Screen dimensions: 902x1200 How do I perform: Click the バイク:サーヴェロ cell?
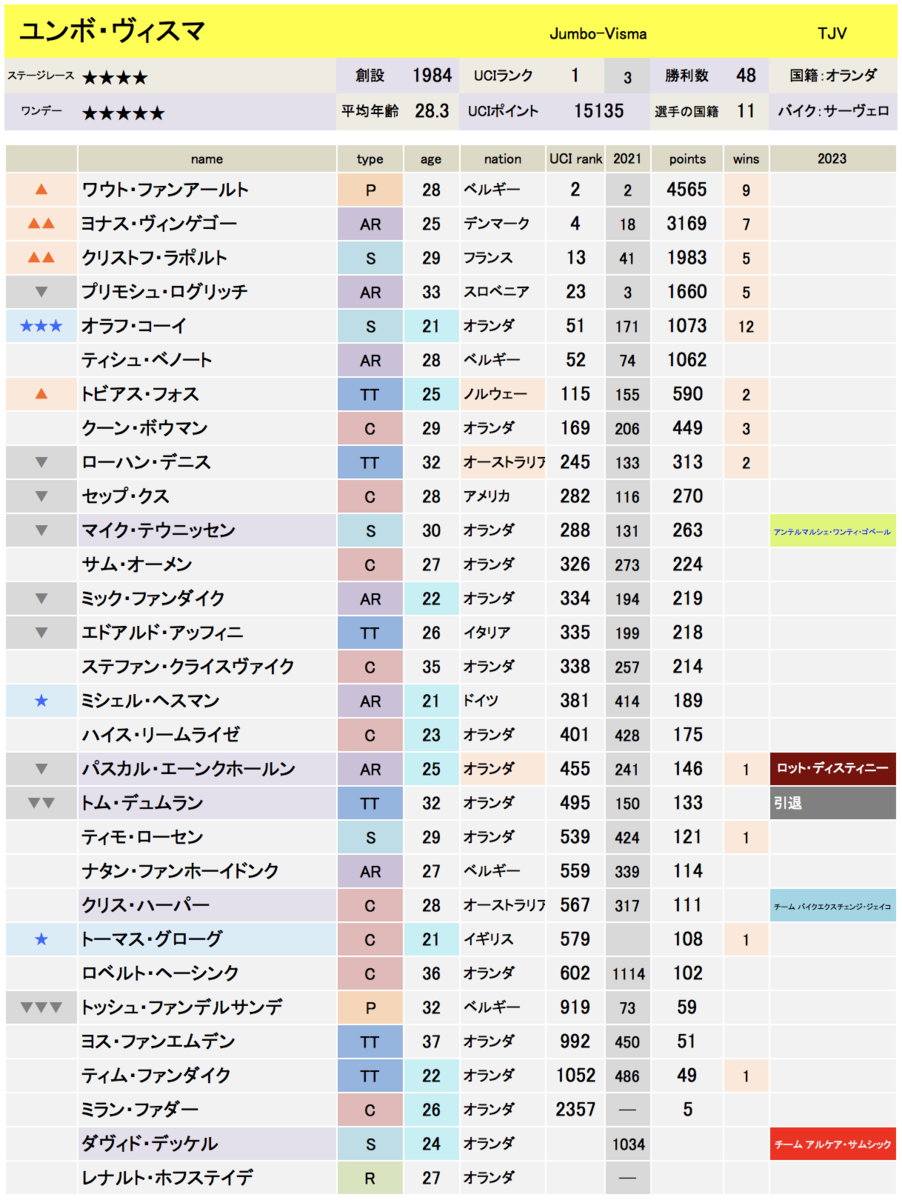(x=832, y=112)
